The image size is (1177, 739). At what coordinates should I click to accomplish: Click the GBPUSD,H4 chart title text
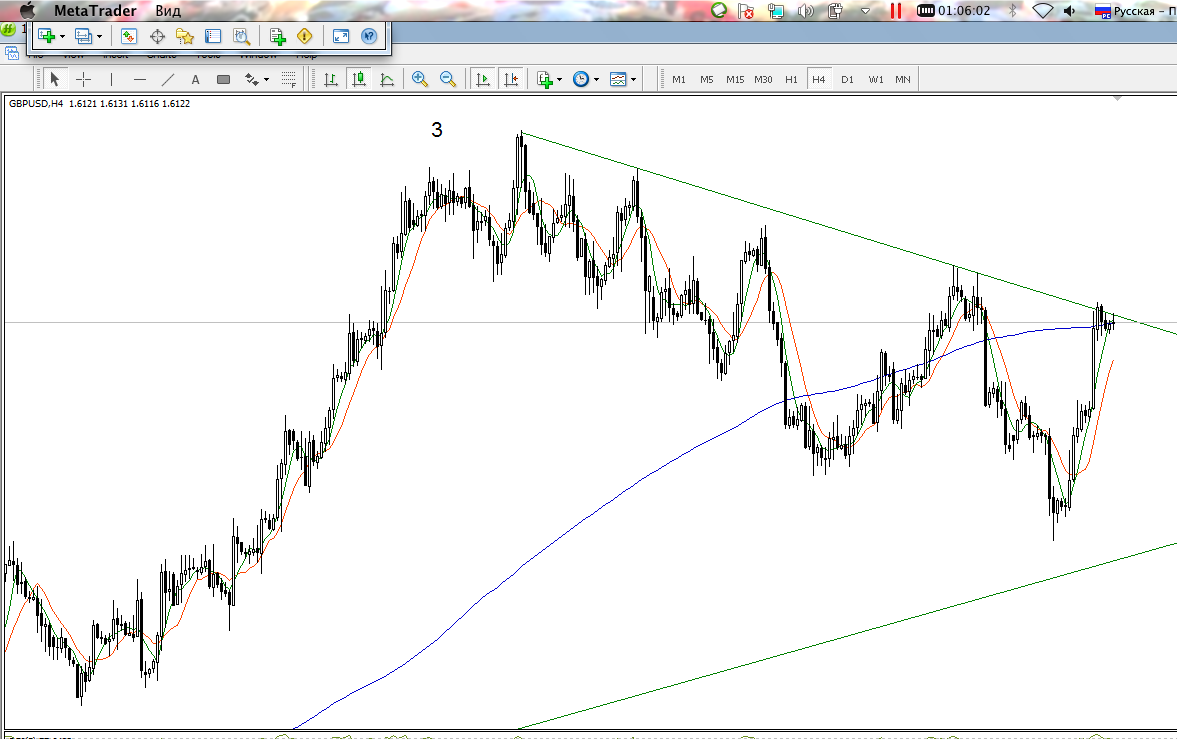36,104
